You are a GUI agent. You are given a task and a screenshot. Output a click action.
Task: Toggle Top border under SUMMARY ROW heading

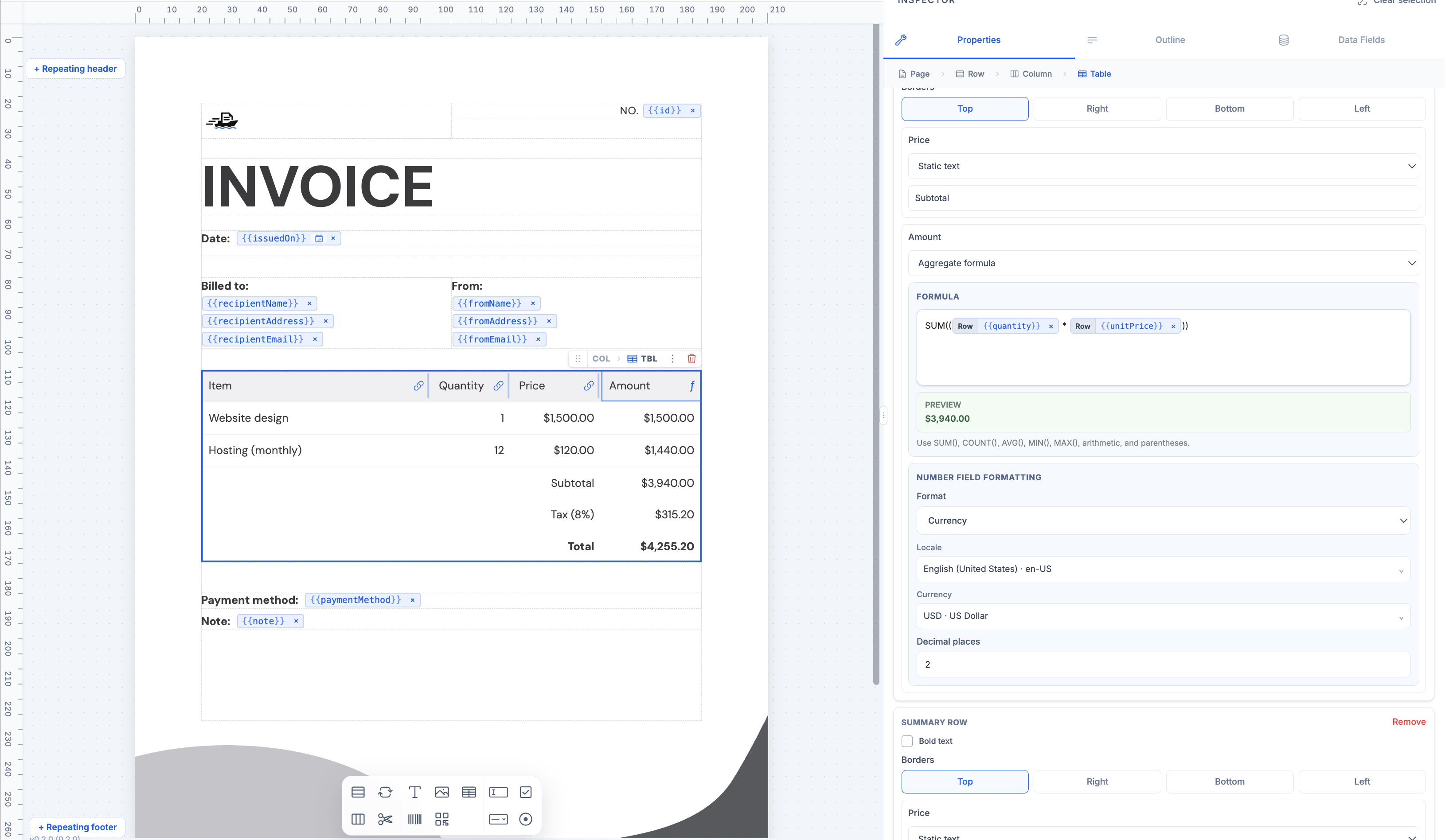965,782
